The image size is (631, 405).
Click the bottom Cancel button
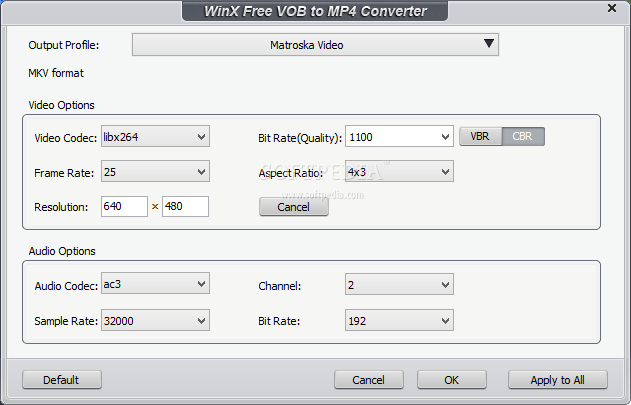pyautogui.click(x=369, y=380)
